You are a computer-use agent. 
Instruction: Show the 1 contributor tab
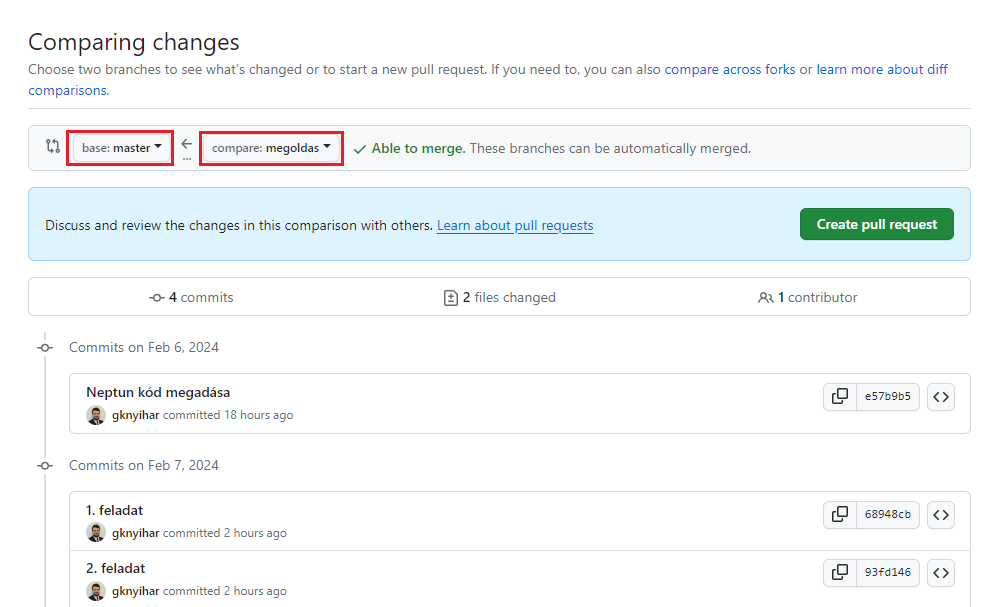point(807,297)
